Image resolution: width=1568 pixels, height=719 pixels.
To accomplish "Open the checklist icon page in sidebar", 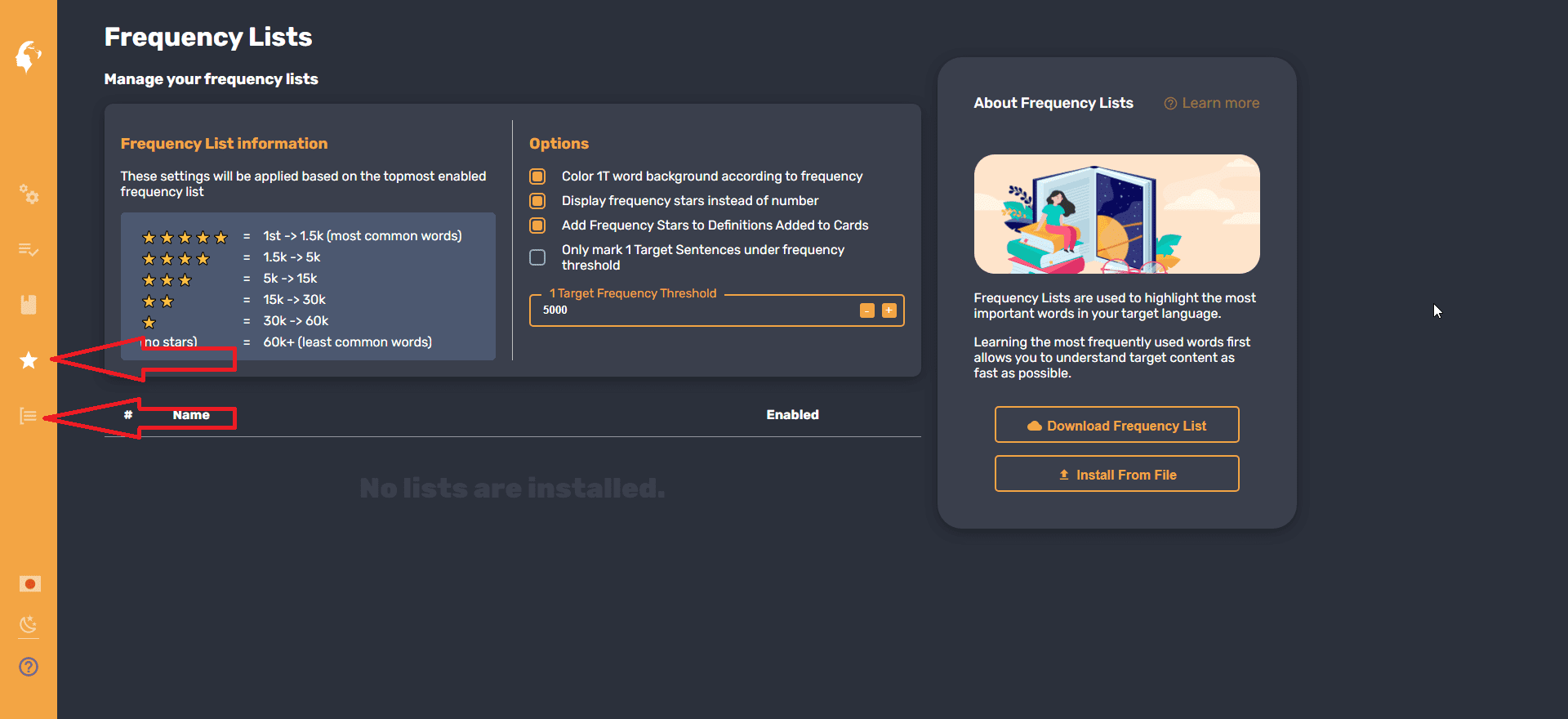I will pyautogui.click(x=29, y=250).
